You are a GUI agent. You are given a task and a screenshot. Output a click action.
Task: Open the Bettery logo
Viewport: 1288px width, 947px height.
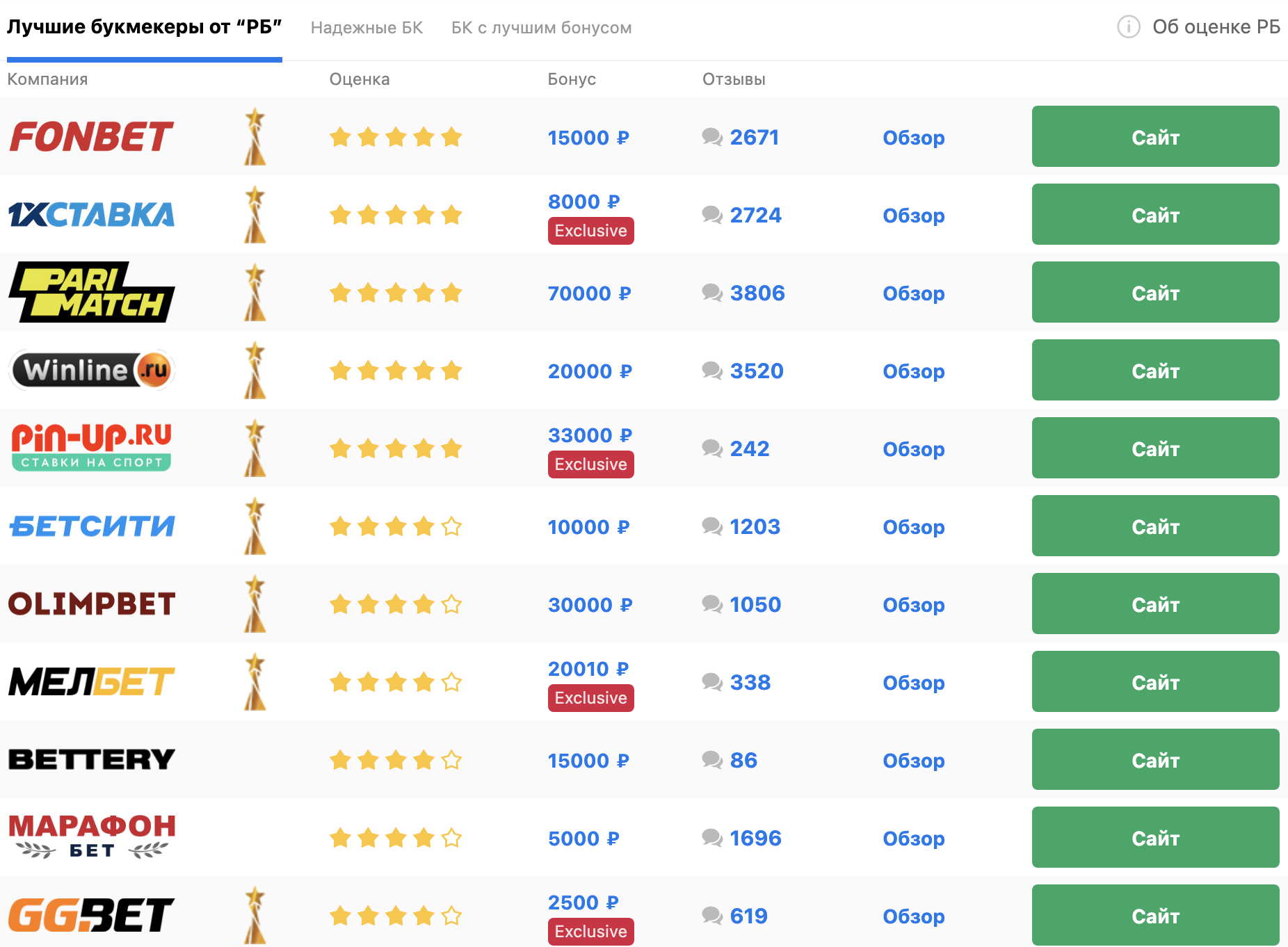coord(91,759)
